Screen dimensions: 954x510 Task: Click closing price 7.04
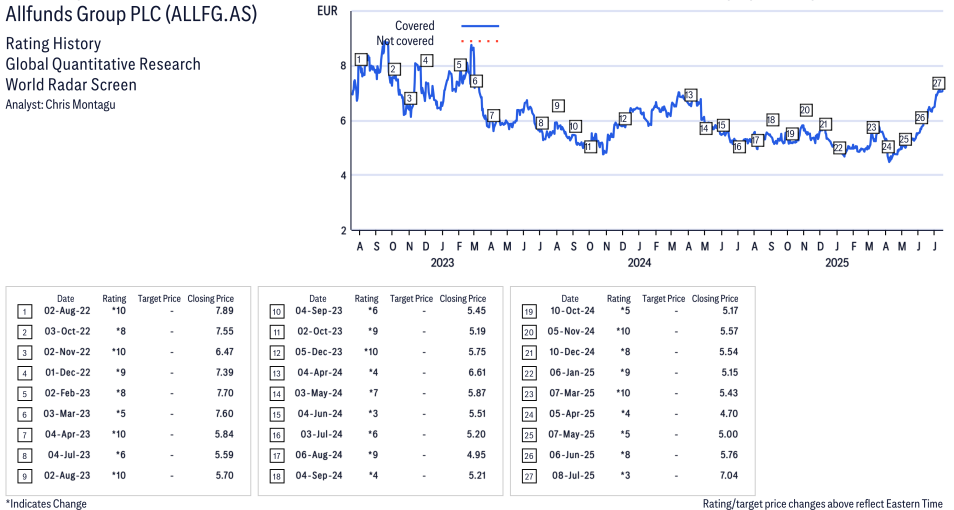click(729, 475)
